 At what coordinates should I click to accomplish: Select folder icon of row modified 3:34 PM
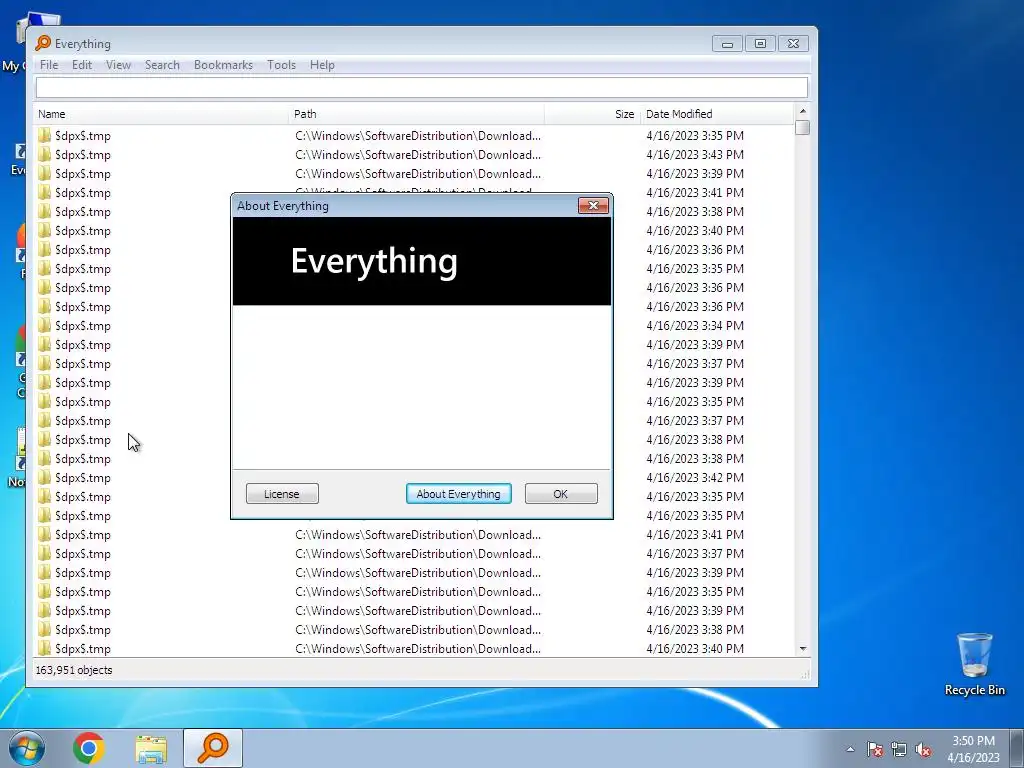[x=44, y=326]
